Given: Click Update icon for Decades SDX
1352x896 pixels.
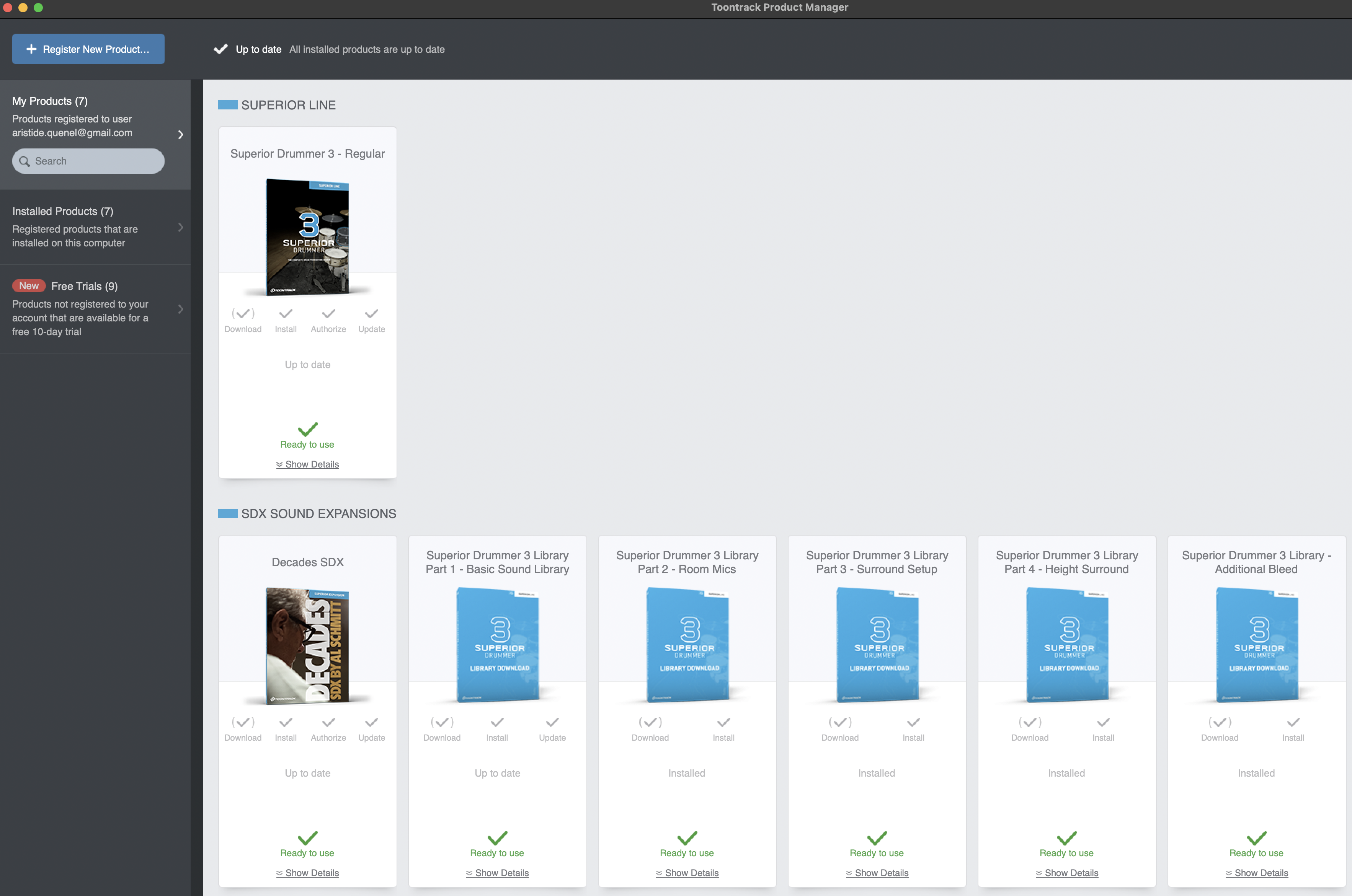Looking at the screenshot, I should click(372, 722).
